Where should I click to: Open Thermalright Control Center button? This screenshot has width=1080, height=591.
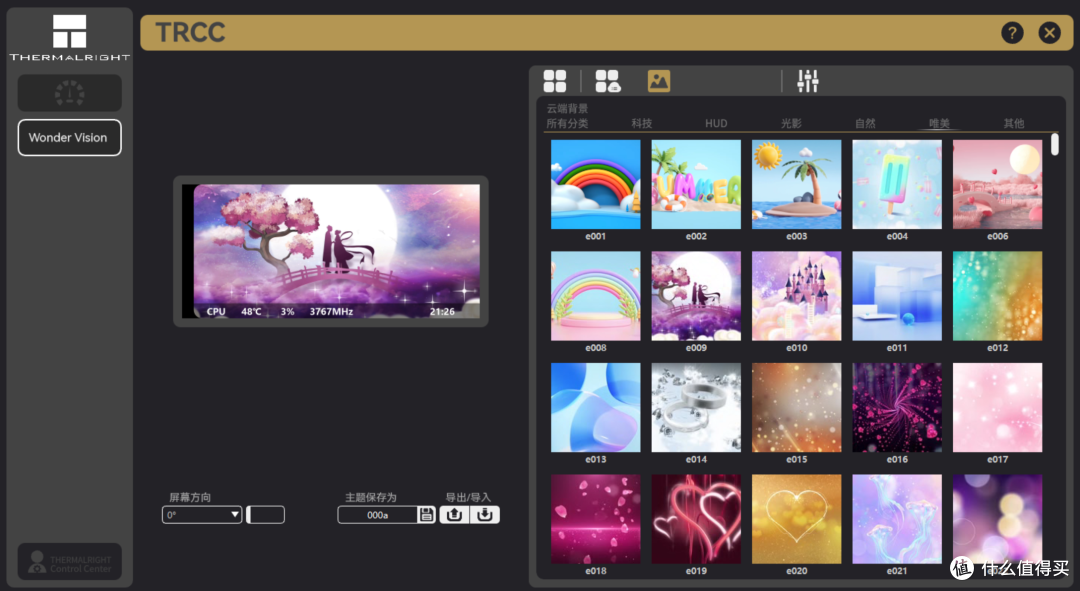tap(70, 561)
